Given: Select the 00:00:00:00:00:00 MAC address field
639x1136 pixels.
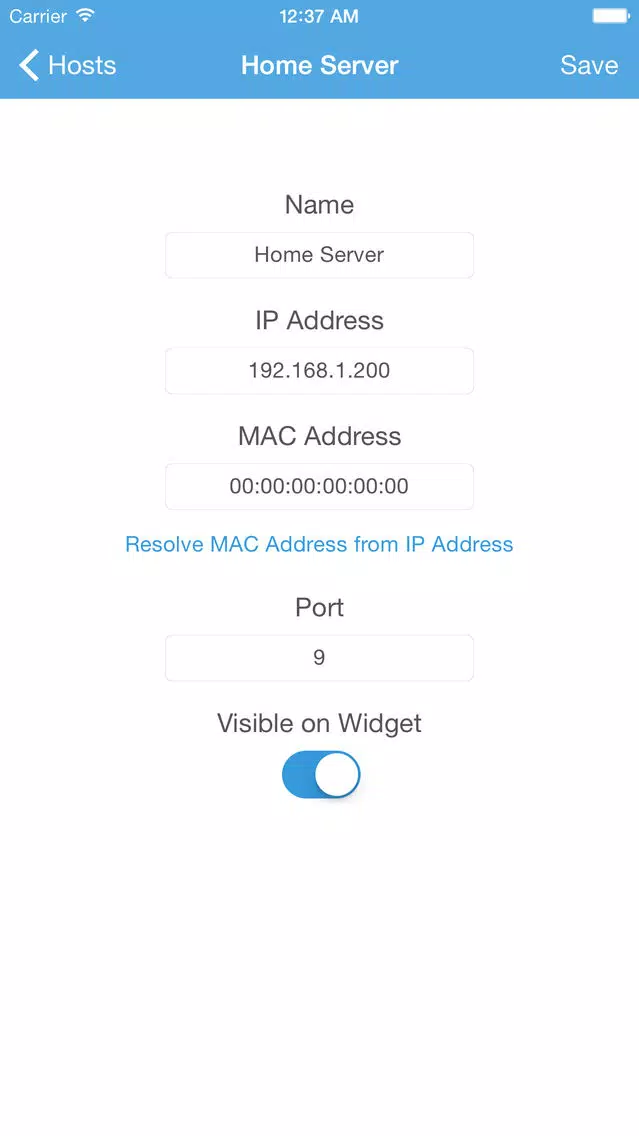Looking at the screenshot, I should tap(320, 486).
